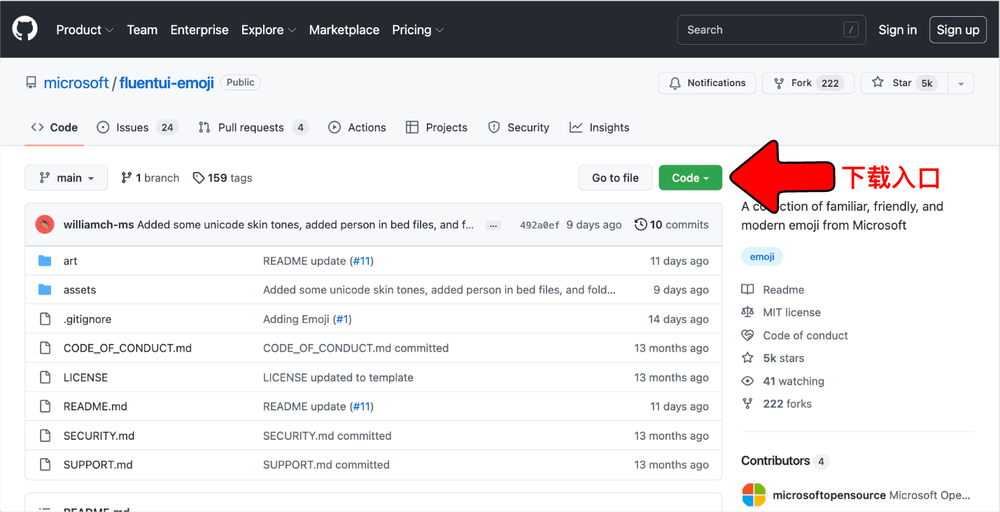
Task: Open the fluentui-emoji repository link
Action: coord(166,83)
